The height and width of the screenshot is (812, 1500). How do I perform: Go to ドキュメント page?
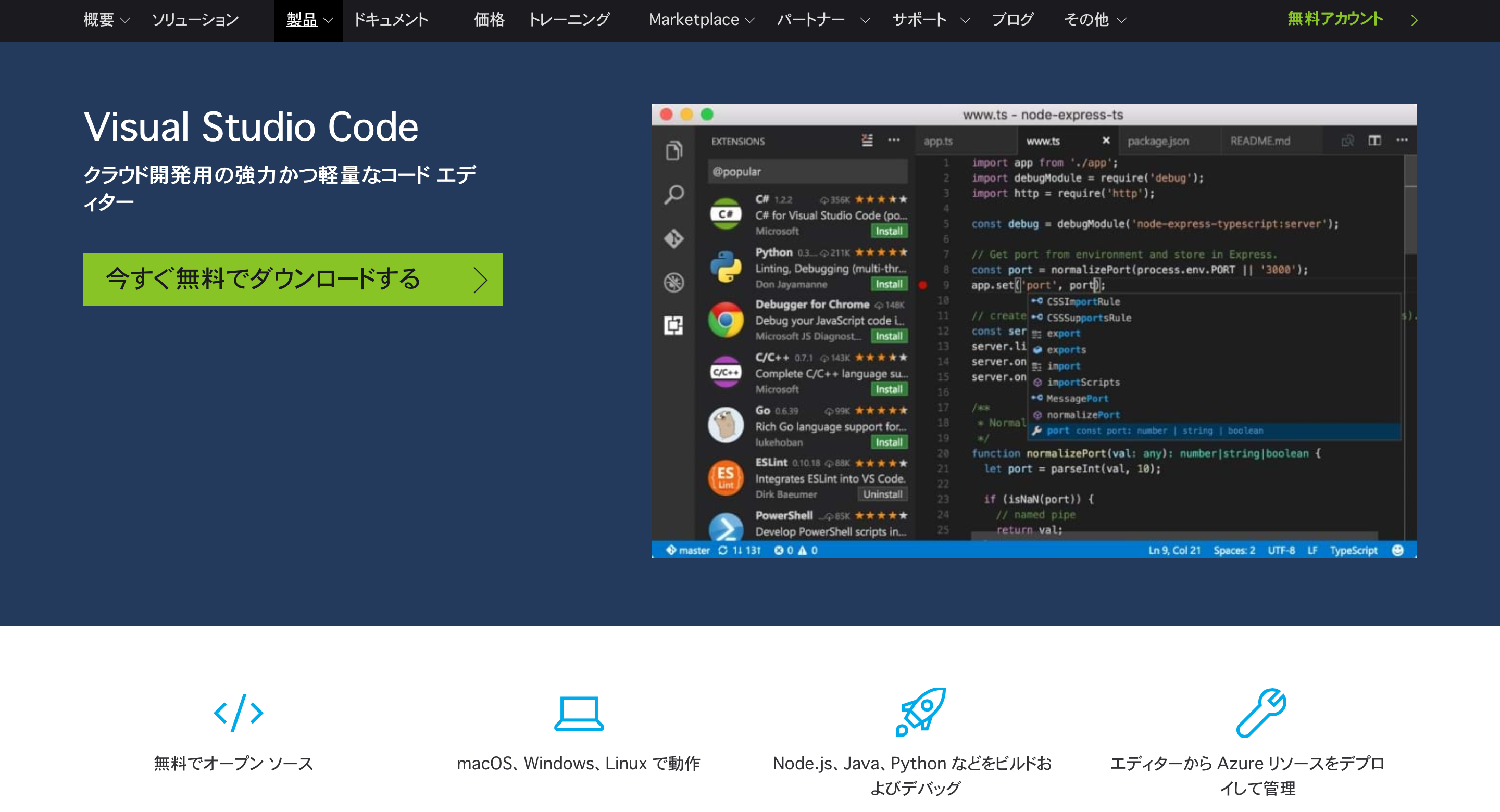[391, 20]
